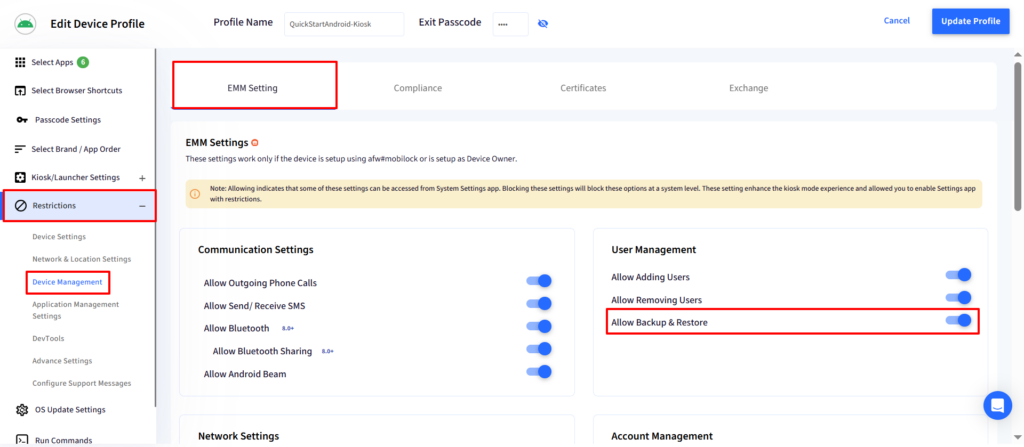Select Configure Support Messages submenu
The image size is (1024, 447).
tap(82, 384)
